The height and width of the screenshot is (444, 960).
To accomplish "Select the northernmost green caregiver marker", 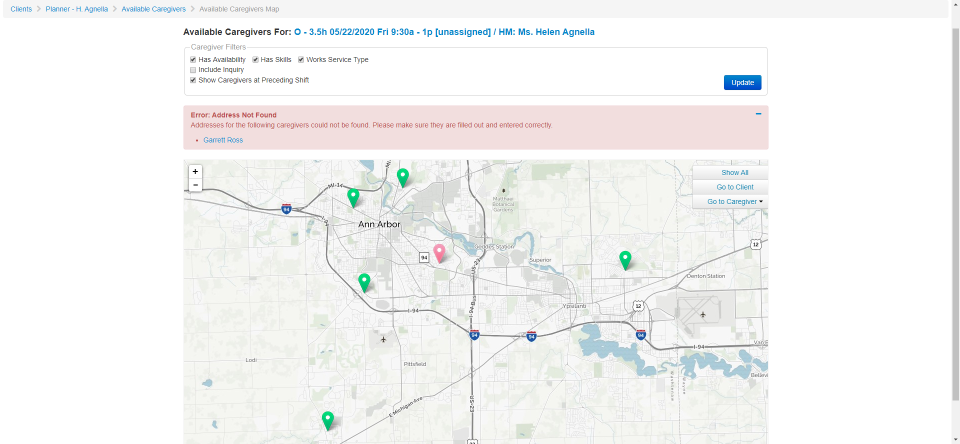I will [x=402, y=178].
